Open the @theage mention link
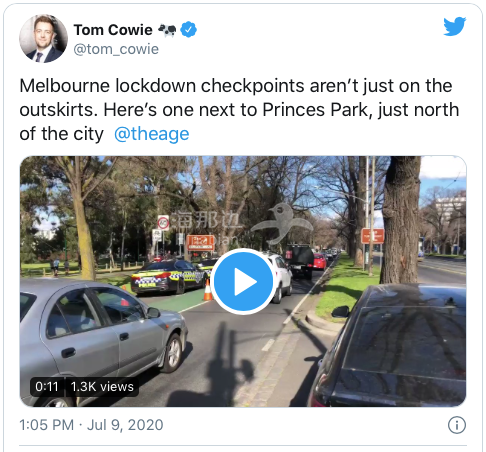This screenshot has height=452, width=486. click(x=152, y=134)
